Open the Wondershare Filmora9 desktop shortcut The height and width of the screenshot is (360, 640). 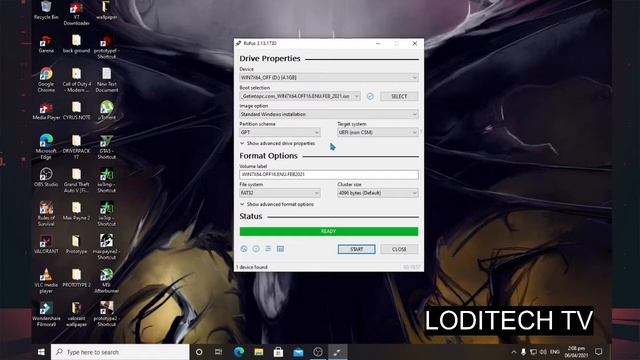pyautogui.click(x=46, y=314)
